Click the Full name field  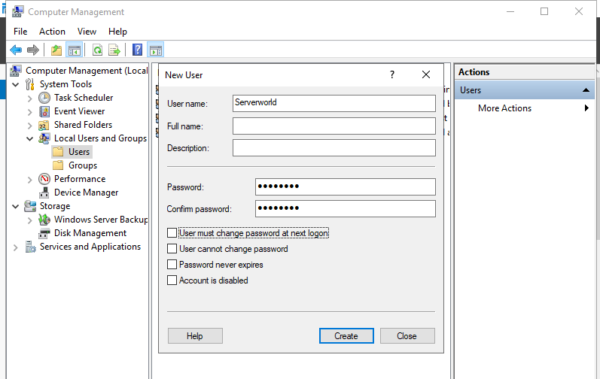coord(334,126)
